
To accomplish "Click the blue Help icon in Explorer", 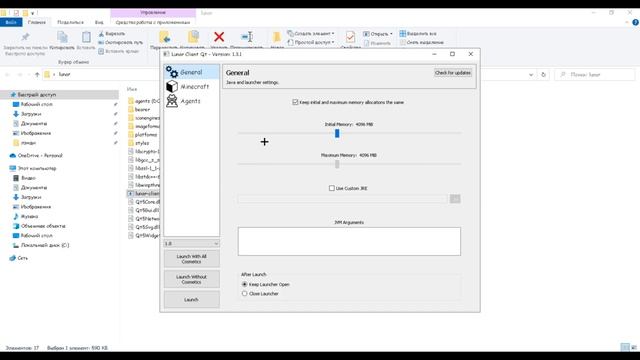I will point(636,22).
